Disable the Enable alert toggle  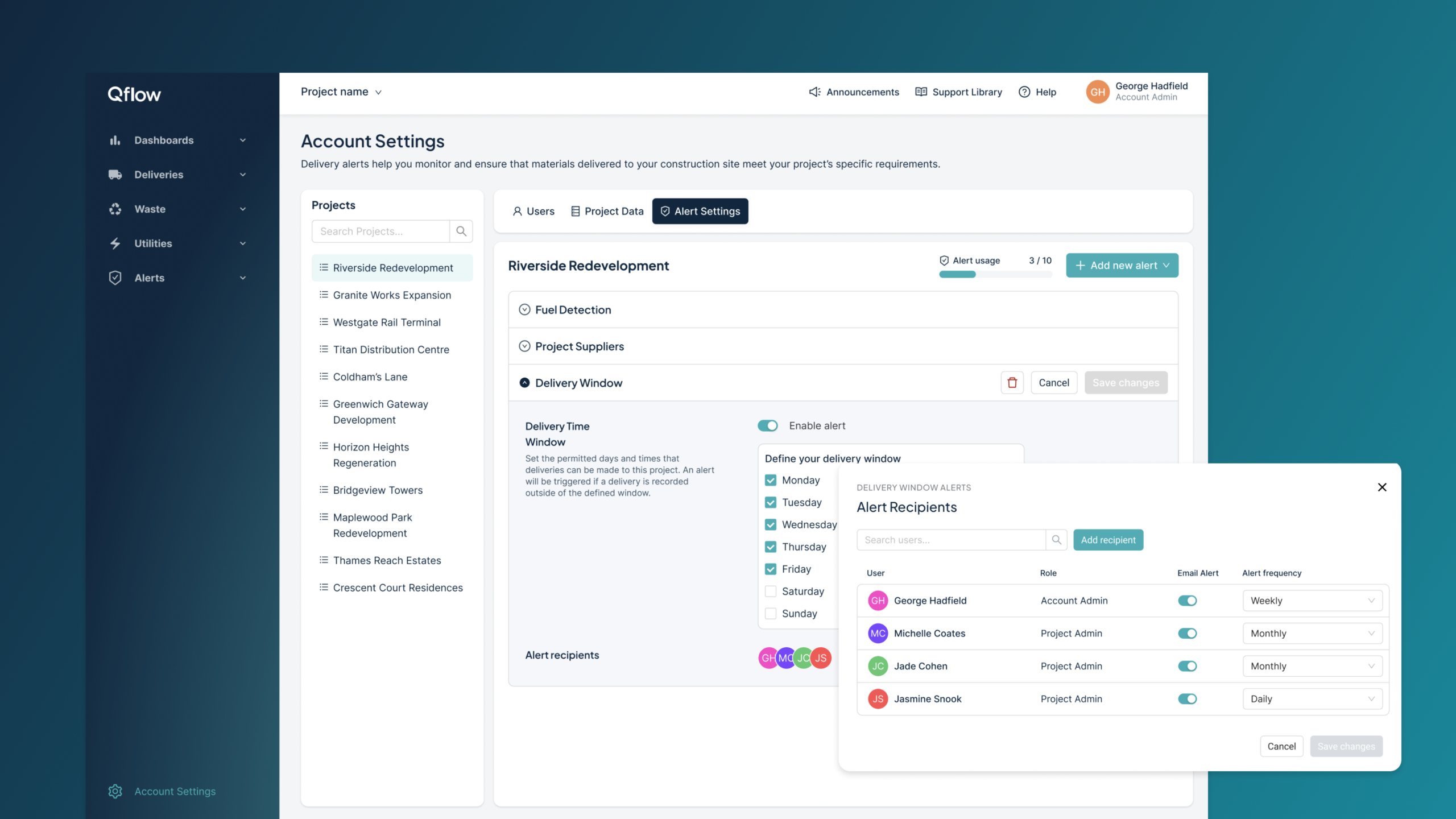(767, 425)
